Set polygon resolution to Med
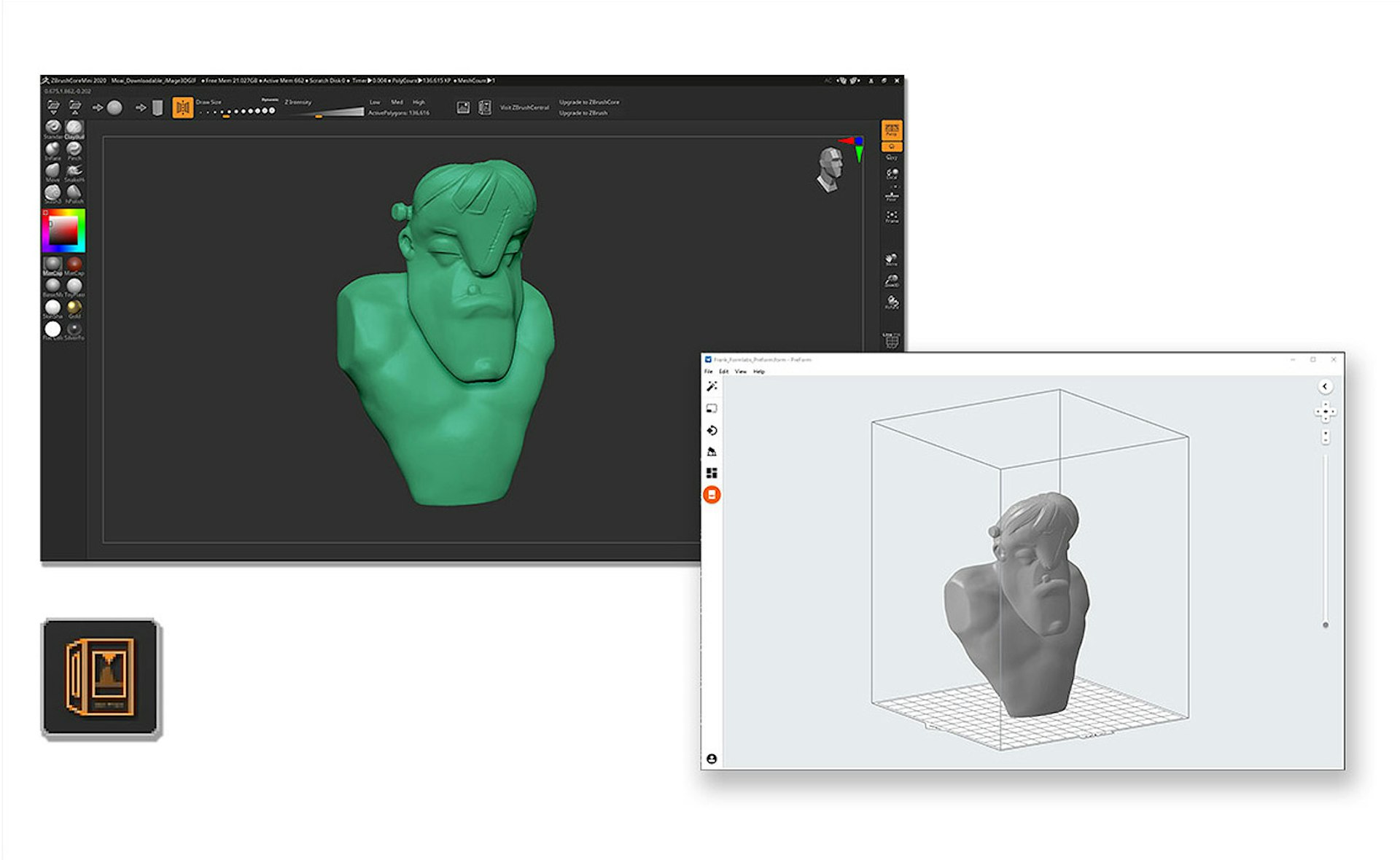Image resolution: width=1400 pixels, height=860 pixels. tap(397, 102)
